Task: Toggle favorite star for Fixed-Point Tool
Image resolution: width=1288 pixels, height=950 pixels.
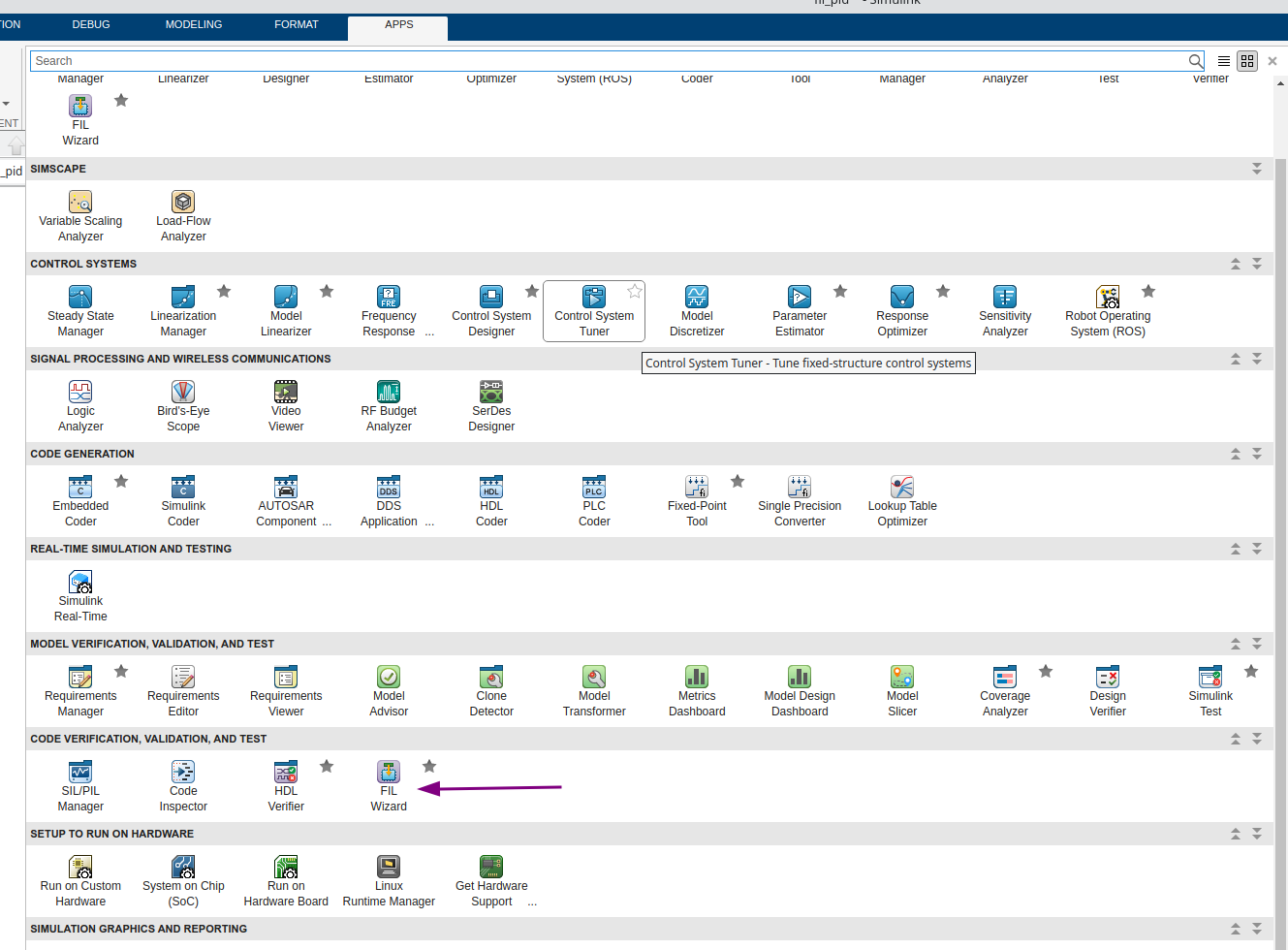Action: (x=738, y=481)
